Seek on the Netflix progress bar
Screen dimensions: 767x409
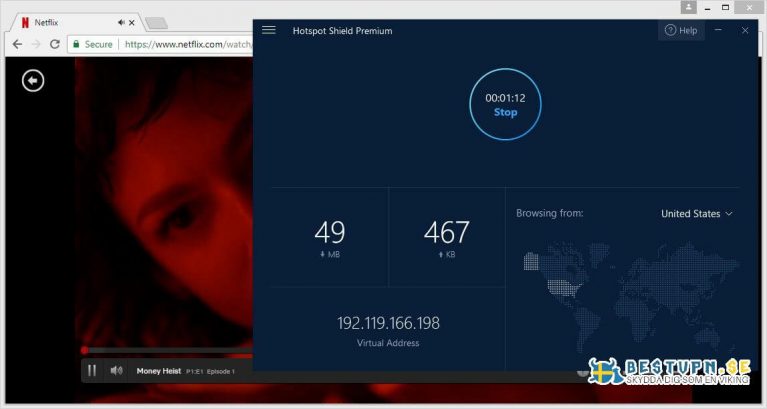pos(168,350)
